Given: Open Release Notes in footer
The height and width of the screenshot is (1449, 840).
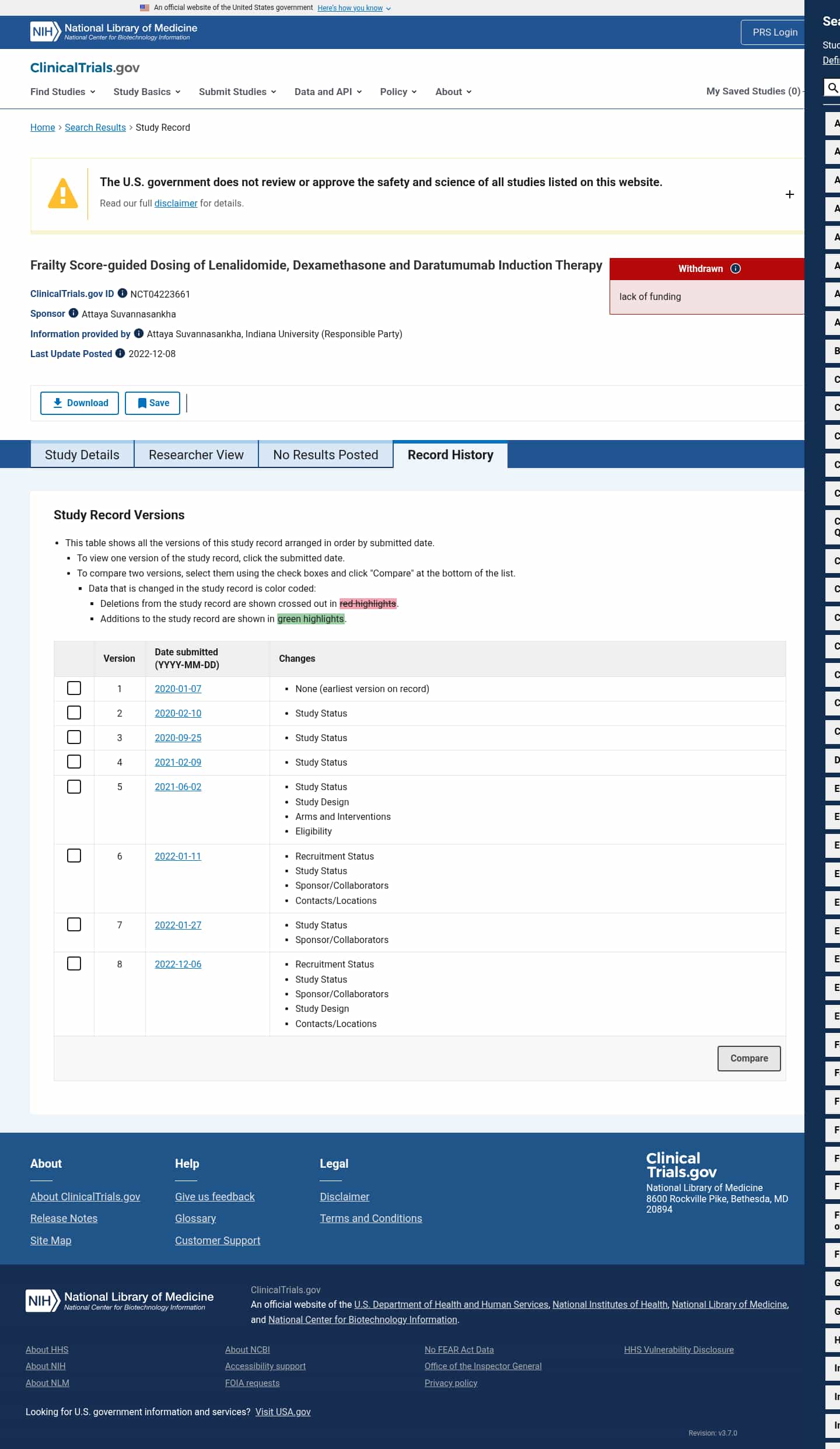Looking at the screenshot, I should pyautogui.click(x=64, y=1218).
